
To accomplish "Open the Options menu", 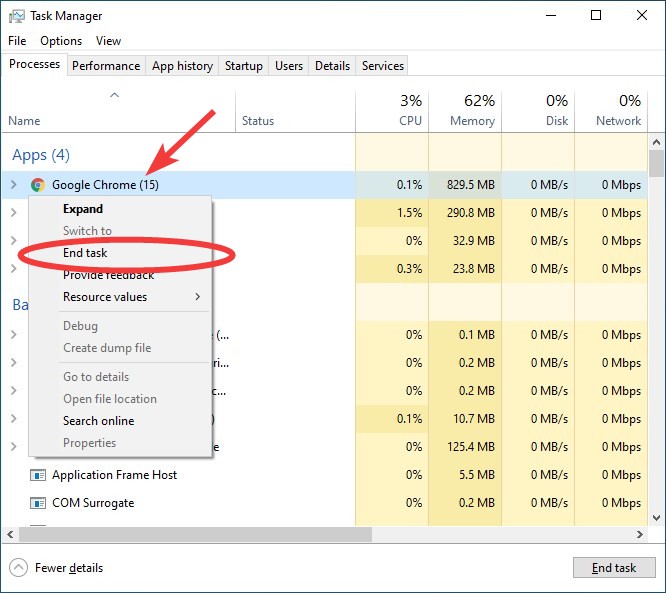I will tap(61, 41).
